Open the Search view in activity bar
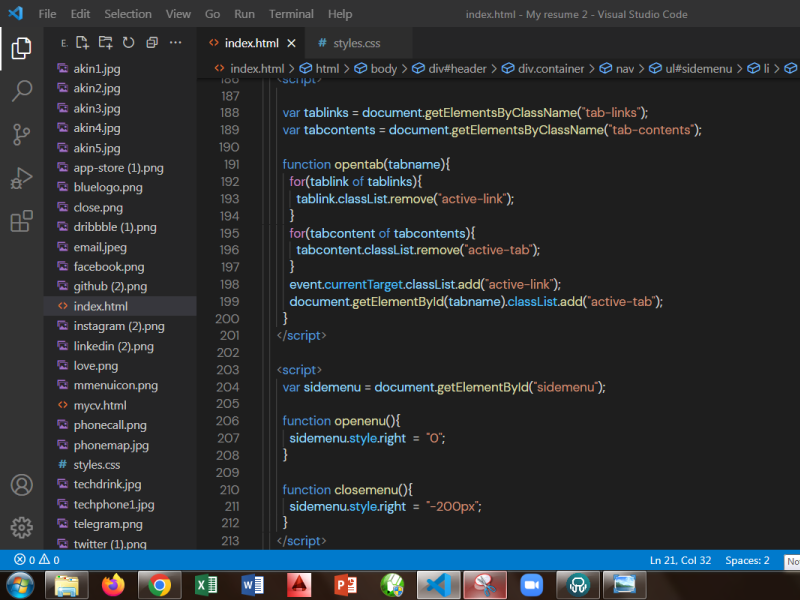 [21, 92]
